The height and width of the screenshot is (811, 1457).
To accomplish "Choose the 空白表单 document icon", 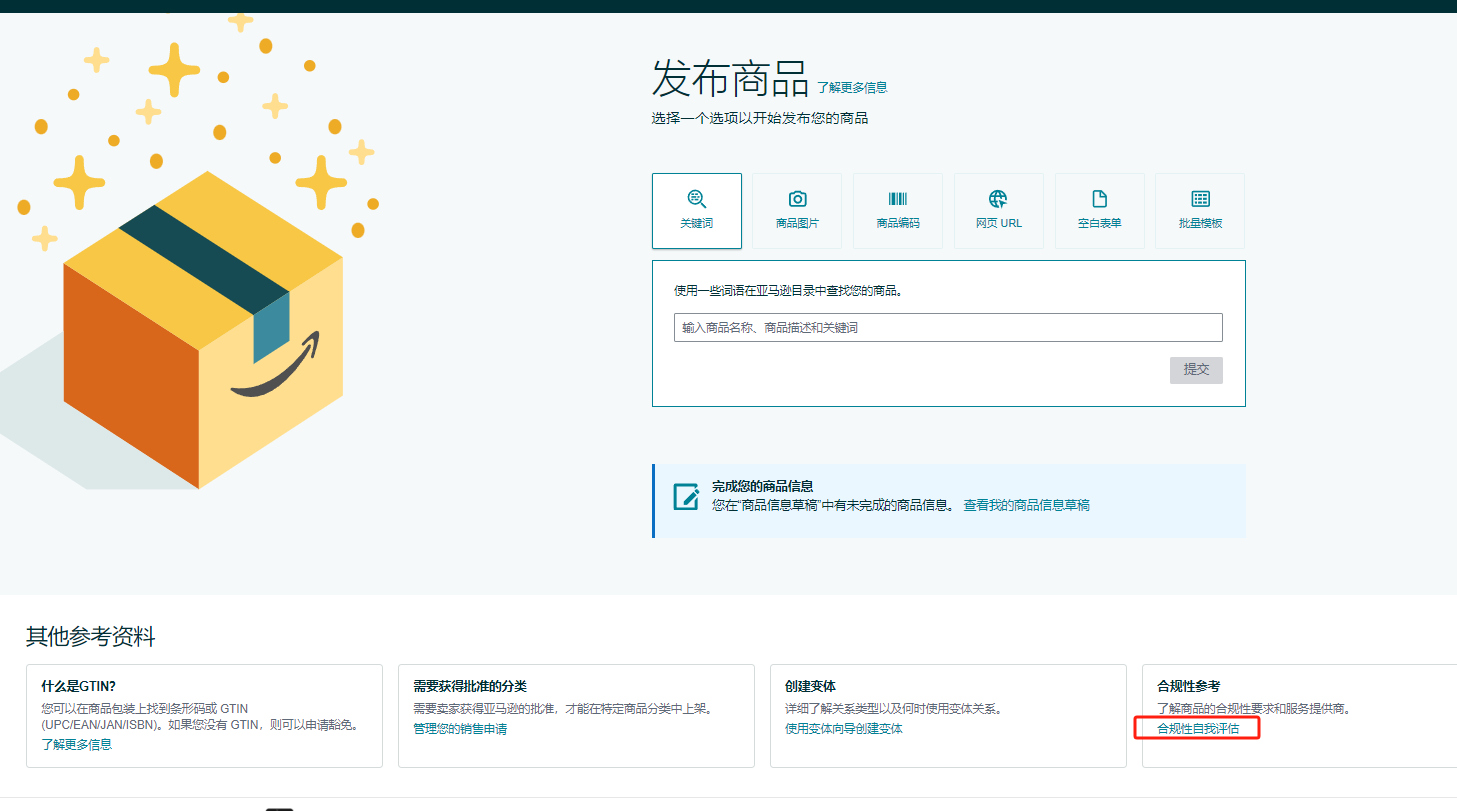I will click(x=1100, y=198).
